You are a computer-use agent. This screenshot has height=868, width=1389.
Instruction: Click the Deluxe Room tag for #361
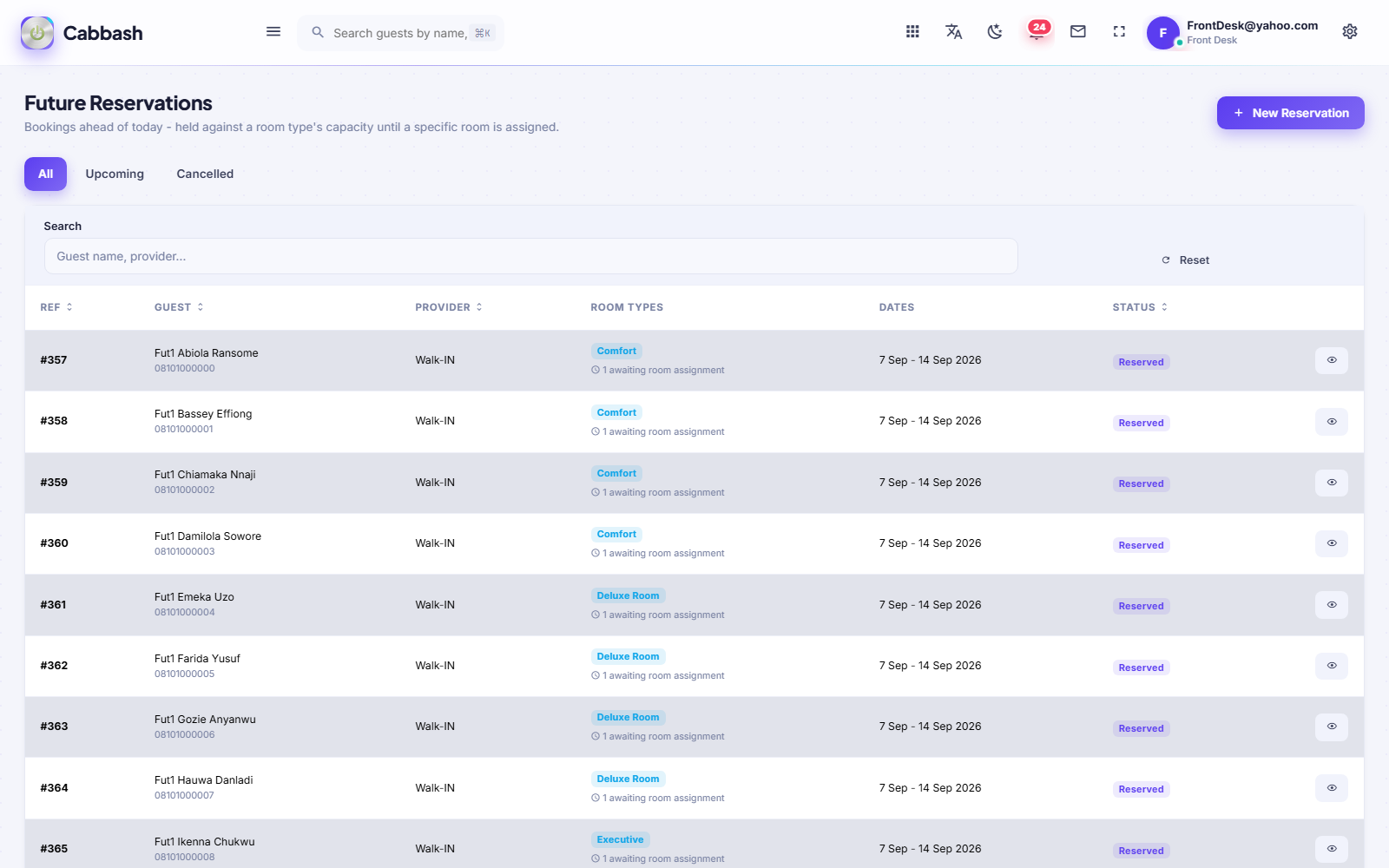click(628, 596)
